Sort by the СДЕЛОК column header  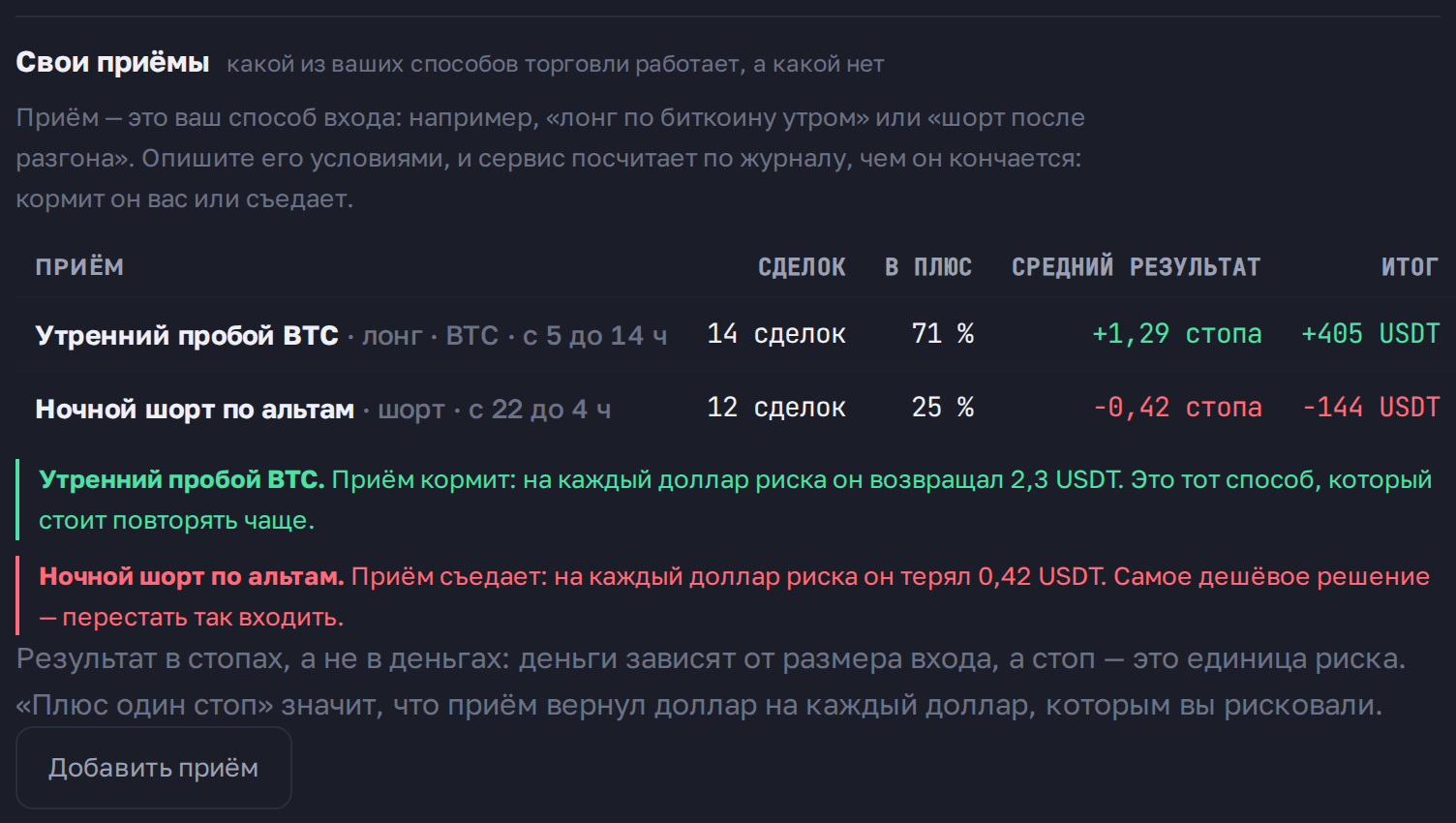[x=802, y=267]
